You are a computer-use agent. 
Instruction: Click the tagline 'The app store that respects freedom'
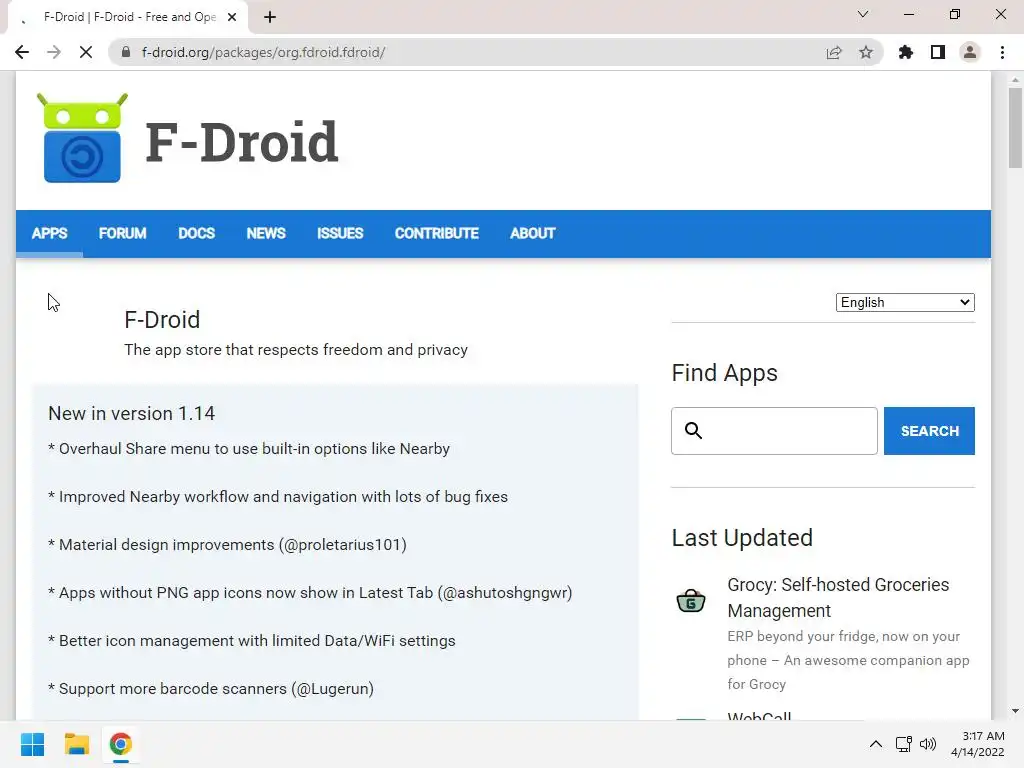click(x=296, y=349)
